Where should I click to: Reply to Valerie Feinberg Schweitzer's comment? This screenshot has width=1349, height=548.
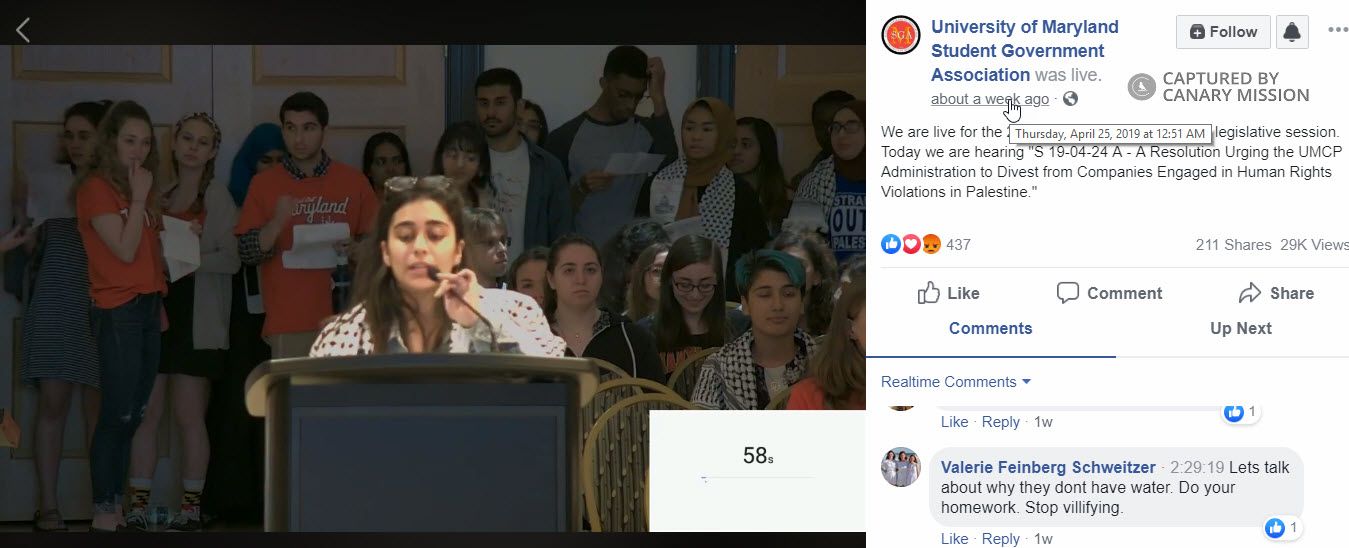pyautogui.click(x=1000, y=539)
